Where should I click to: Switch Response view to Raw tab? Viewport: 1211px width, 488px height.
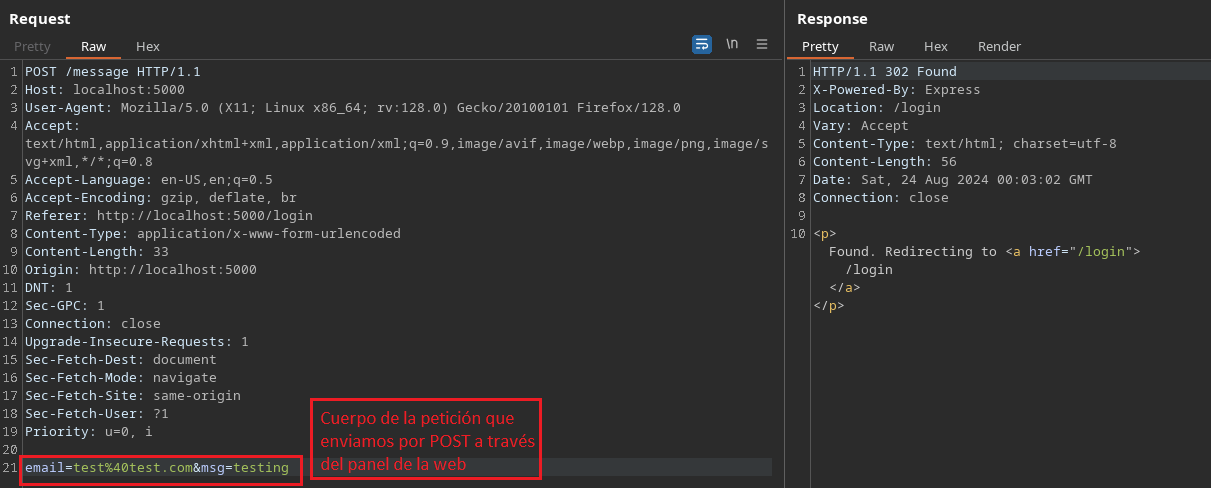tap(881, 46)
